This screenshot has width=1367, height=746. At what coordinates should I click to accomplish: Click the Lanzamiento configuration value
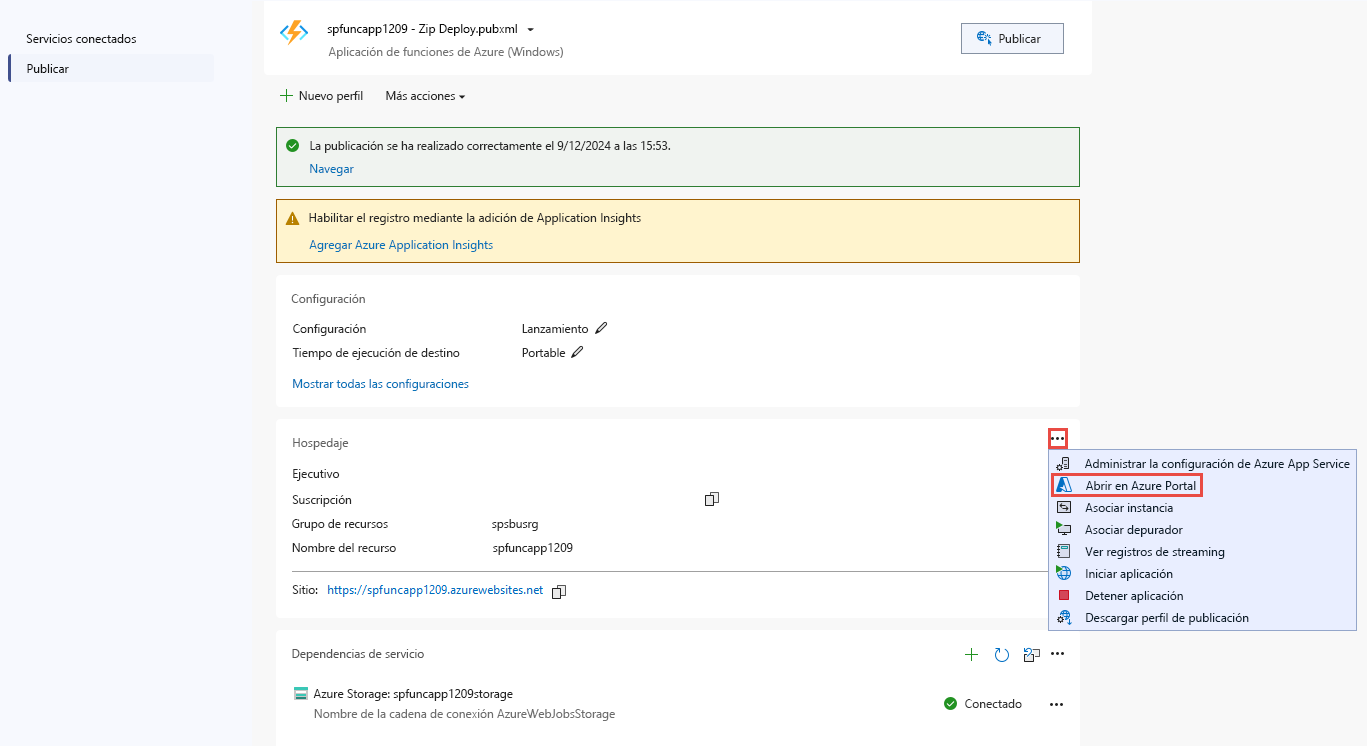(x=555, y=328)
